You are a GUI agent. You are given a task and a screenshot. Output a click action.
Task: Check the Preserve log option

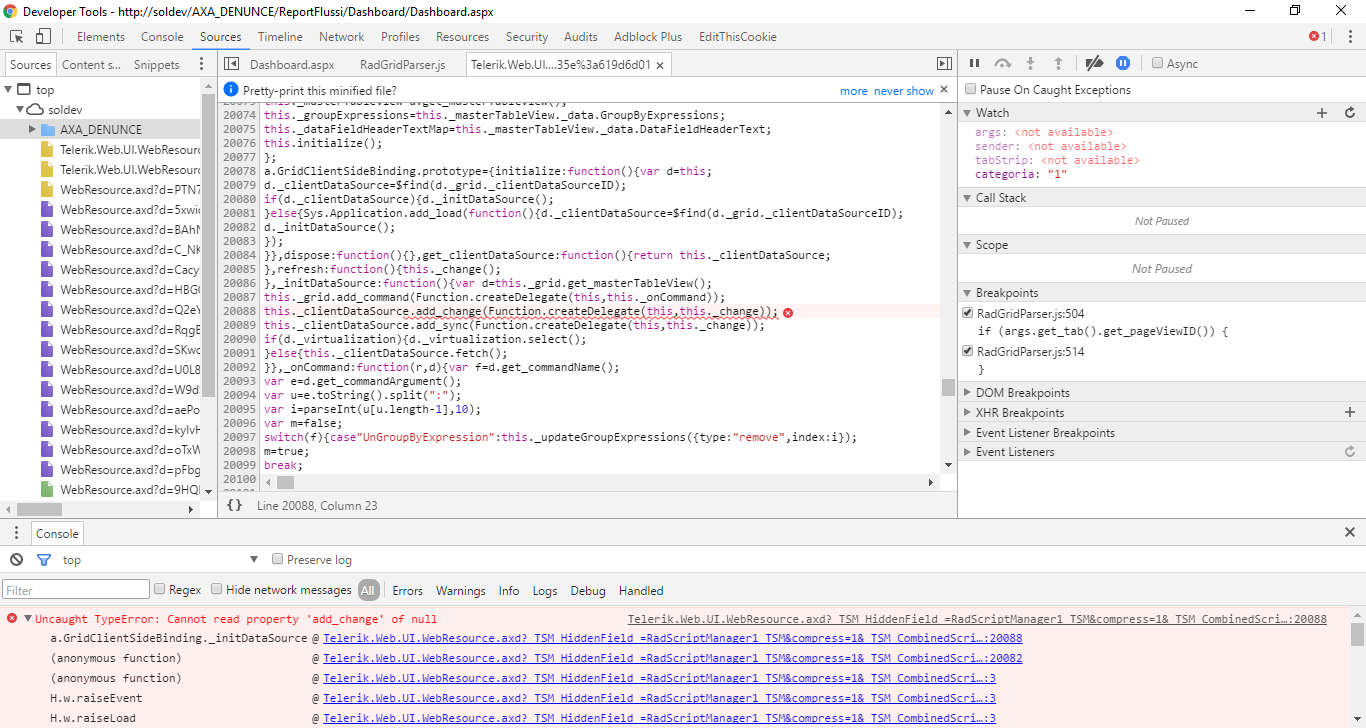(278, 560)
